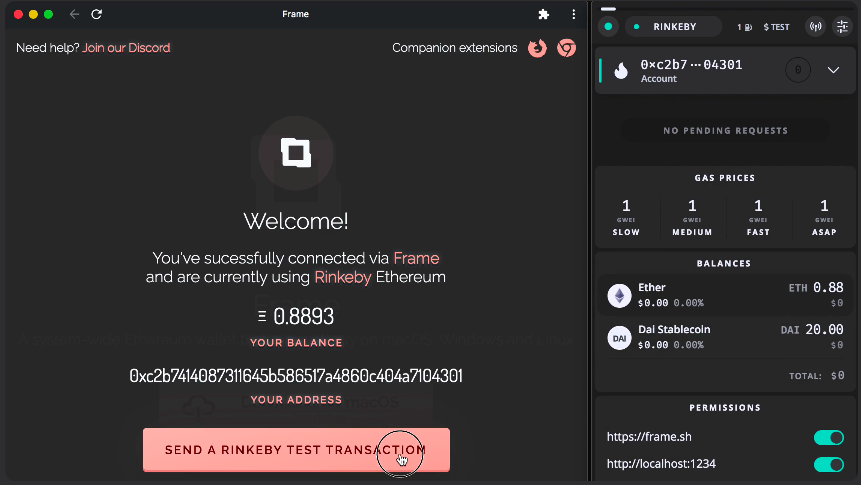Select the FAST gas price
This screenshot has width=861, height=485.
coord(758,218)
